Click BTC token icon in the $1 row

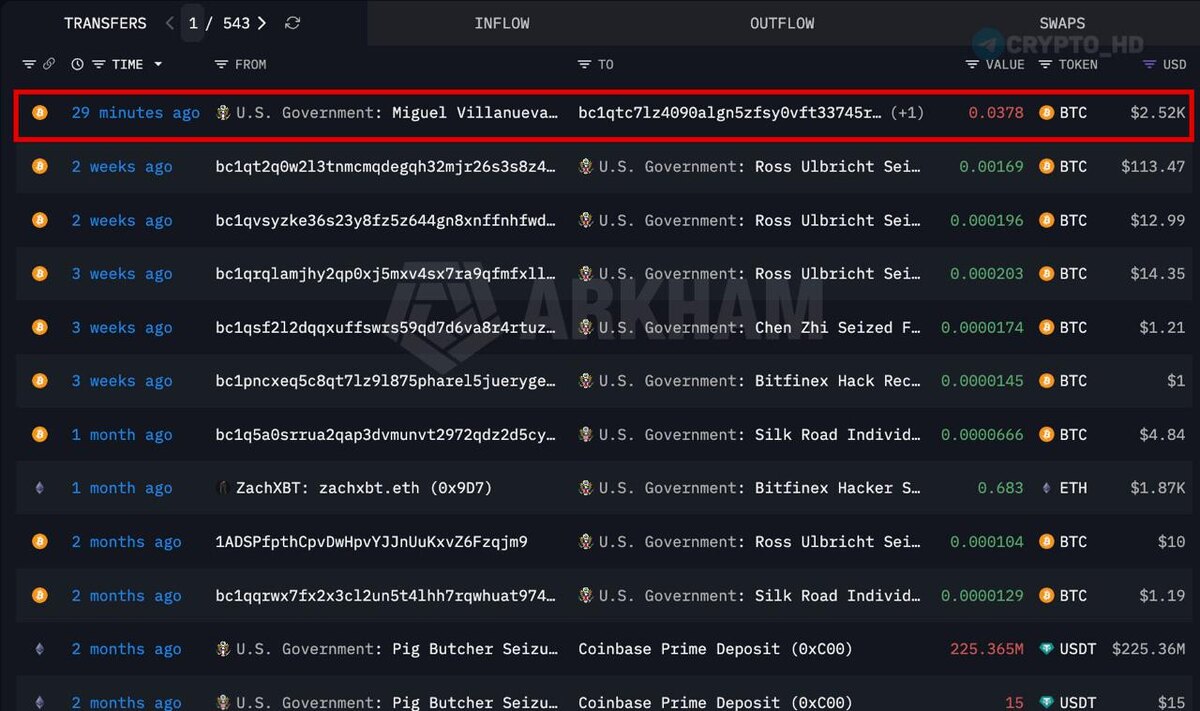click(1047, 381)
